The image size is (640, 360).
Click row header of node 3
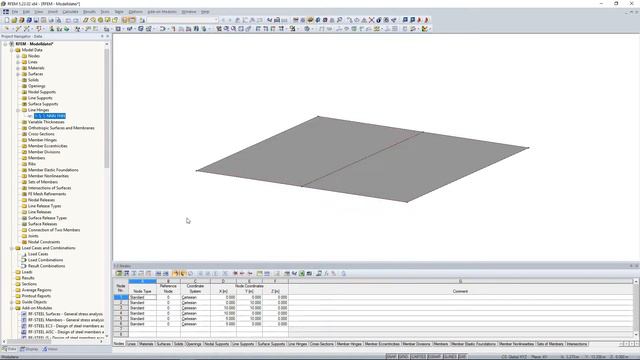(x=121, y=308)
